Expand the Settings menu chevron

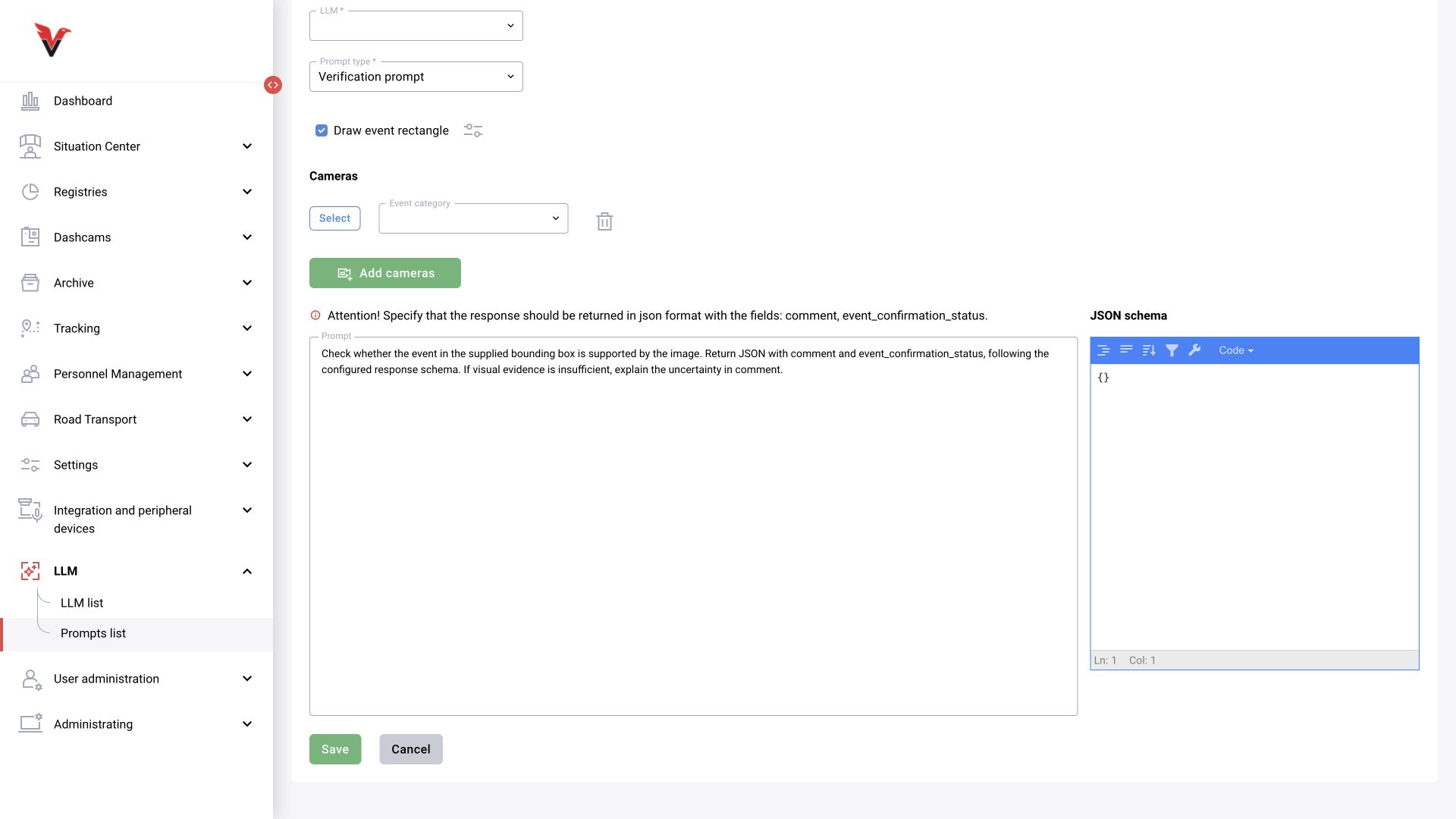[246, 465]
